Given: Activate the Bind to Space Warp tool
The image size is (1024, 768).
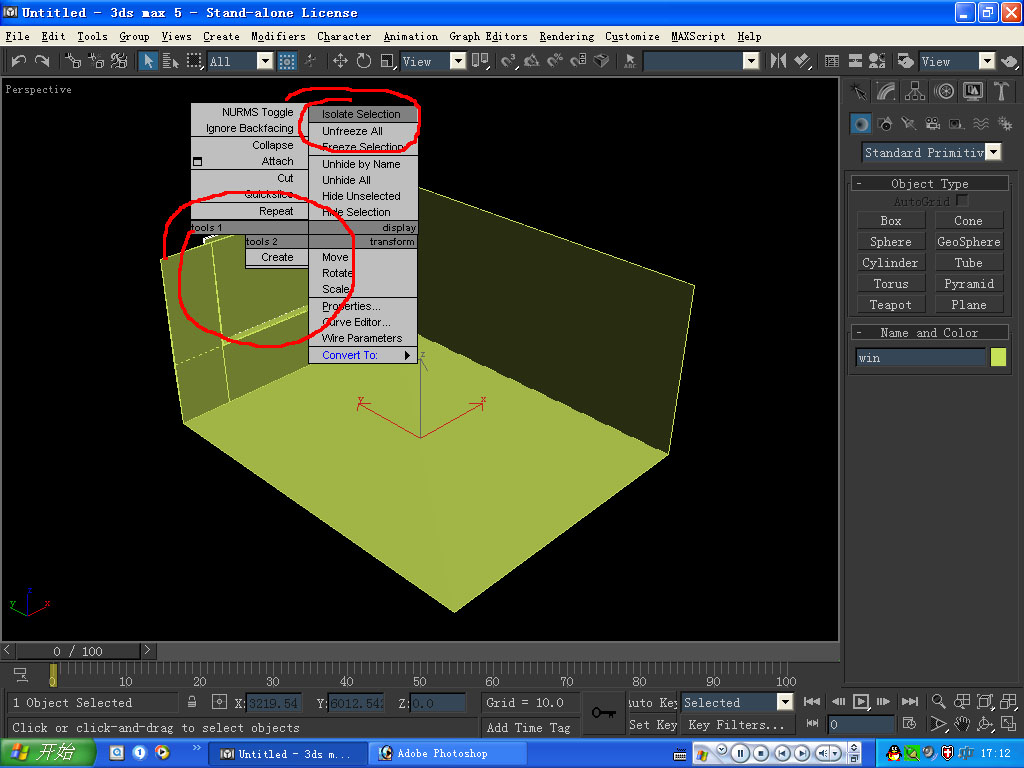Looking at the screenshot, I should pos(119,61).
